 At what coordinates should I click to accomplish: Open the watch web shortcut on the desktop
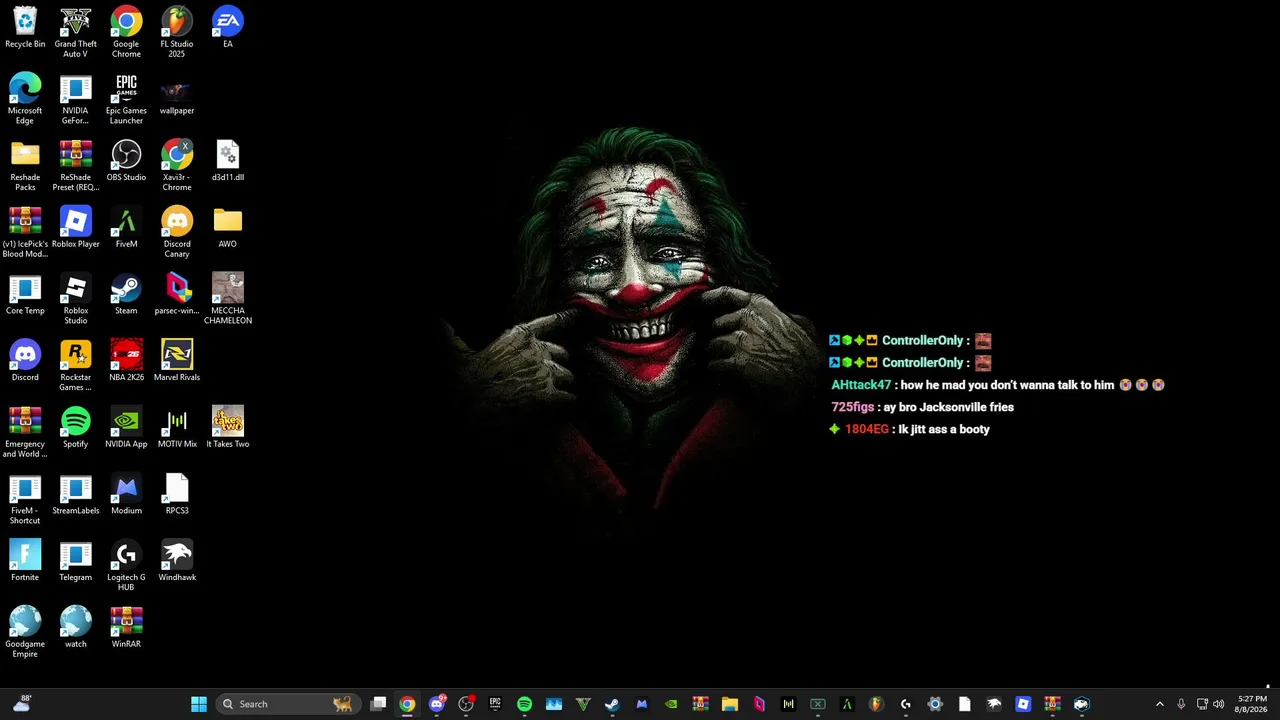click(x=76, y=629)
